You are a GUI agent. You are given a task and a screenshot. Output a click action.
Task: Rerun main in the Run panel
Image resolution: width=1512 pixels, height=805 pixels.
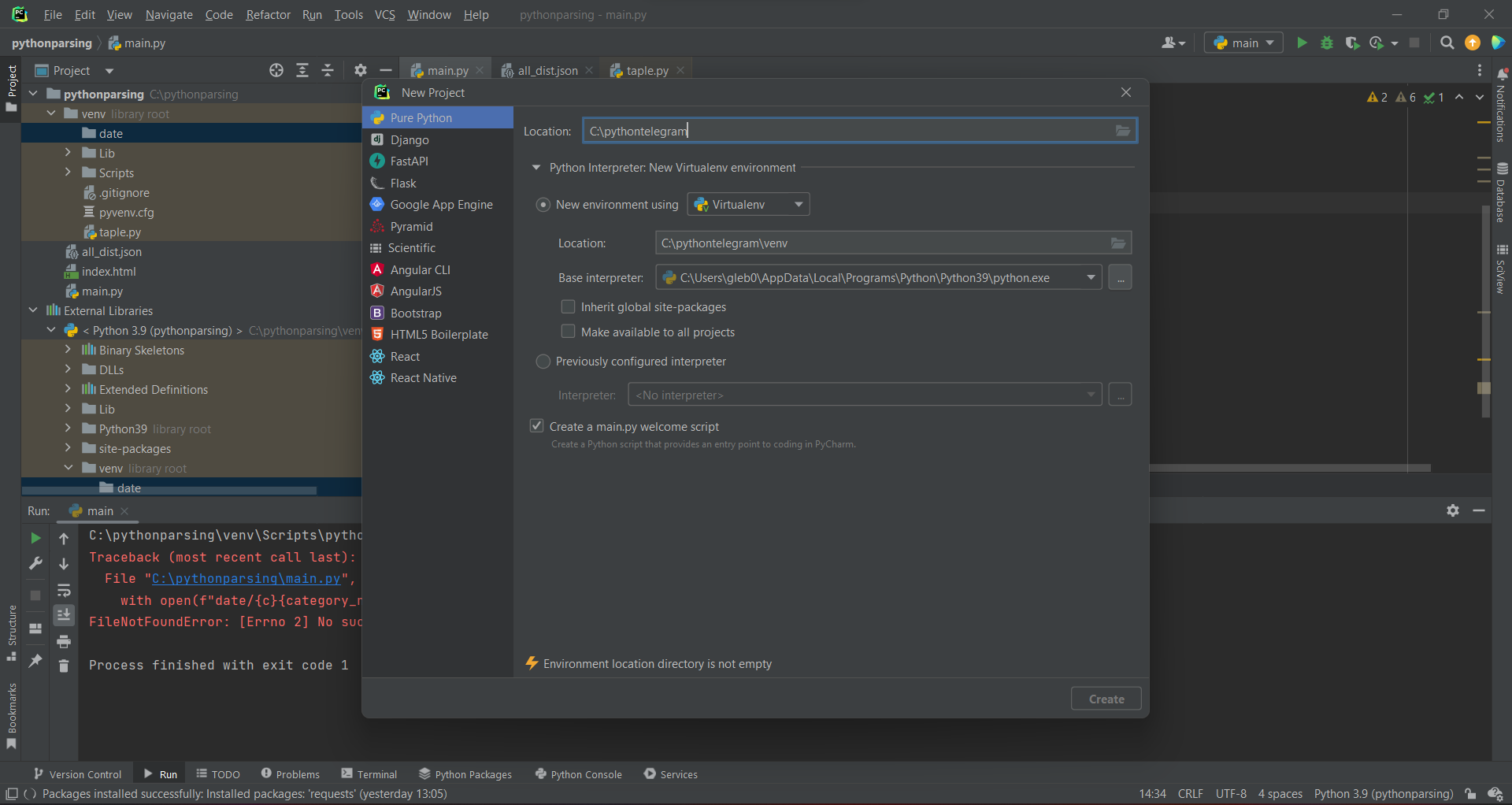35,538
